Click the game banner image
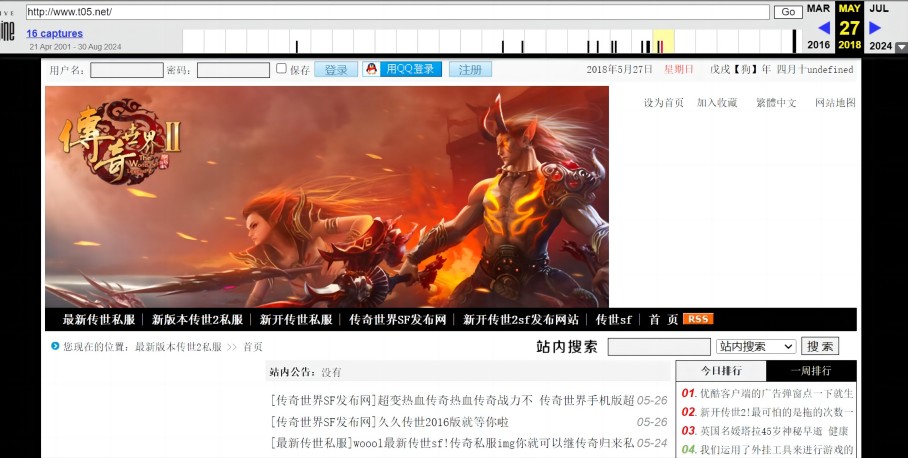908x458 pixels. (326, 196)
